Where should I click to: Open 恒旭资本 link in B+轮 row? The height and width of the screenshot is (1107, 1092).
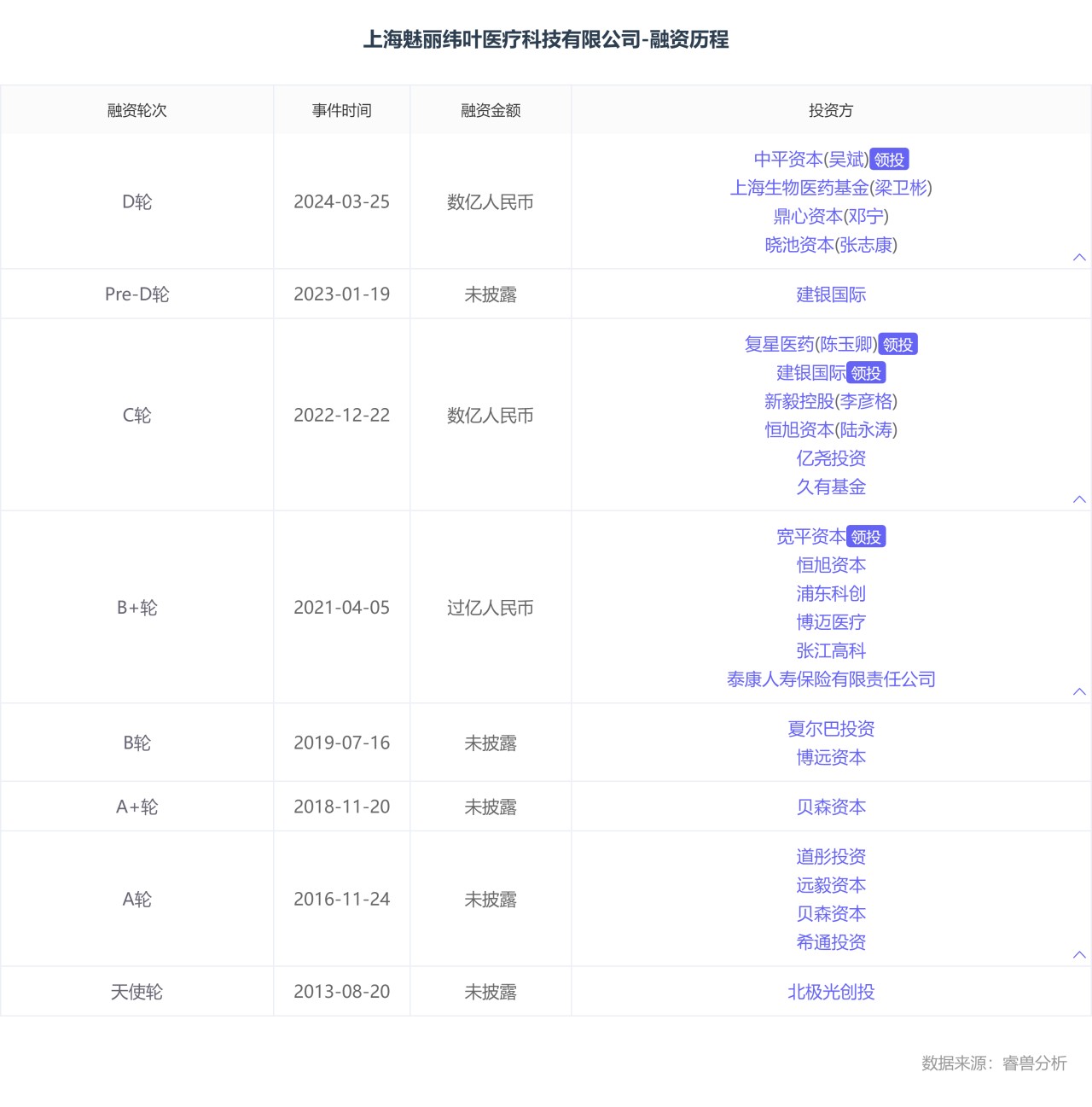point(831,565)
